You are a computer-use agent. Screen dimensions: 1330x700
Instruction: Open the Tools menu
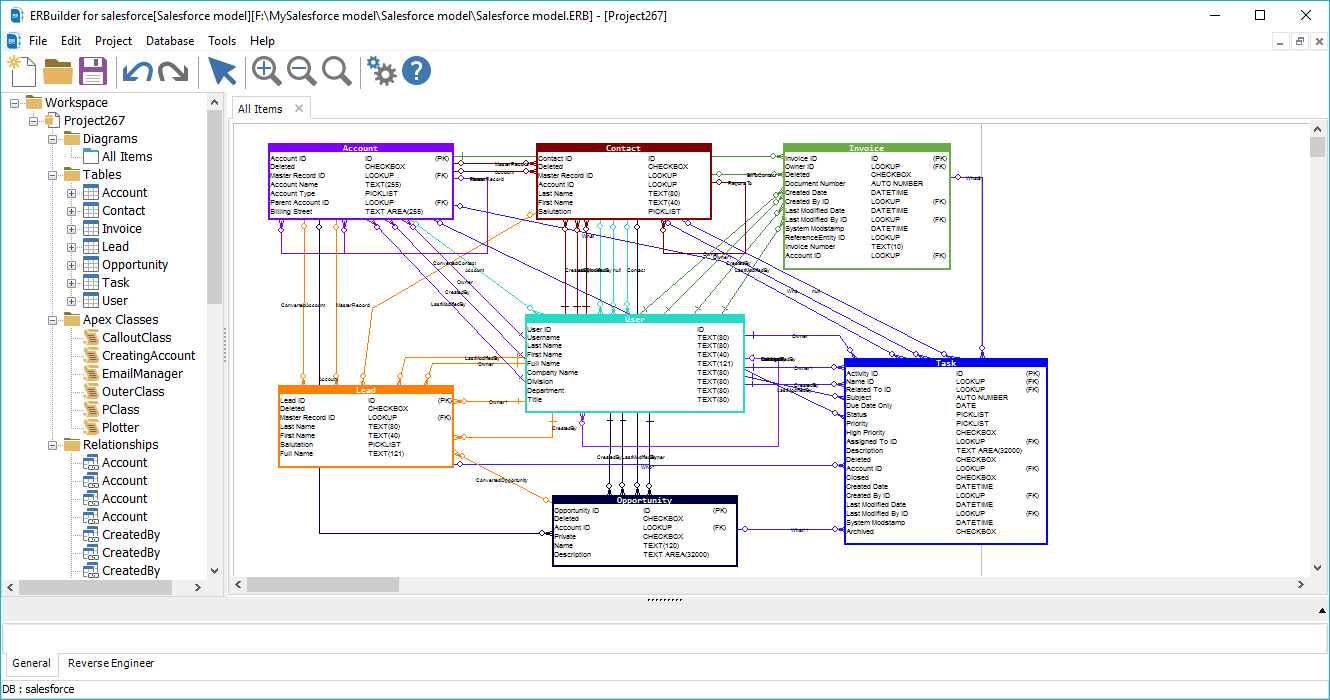click(x=222, y=41)
